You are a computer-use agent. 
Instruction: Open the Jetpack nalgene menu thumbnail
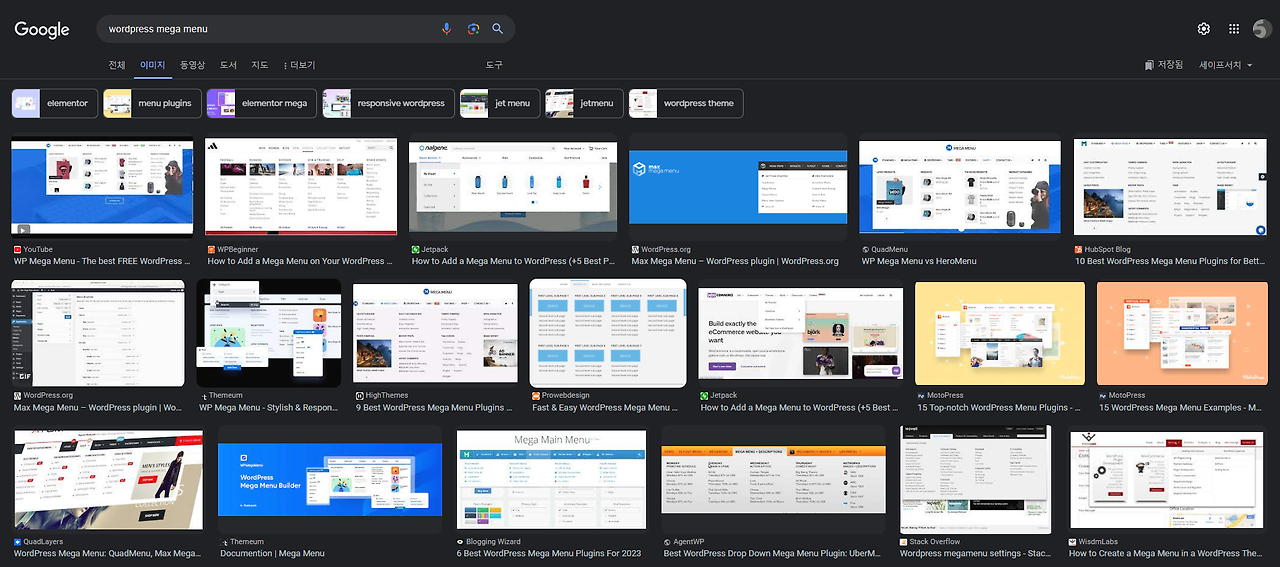point(513,186)
